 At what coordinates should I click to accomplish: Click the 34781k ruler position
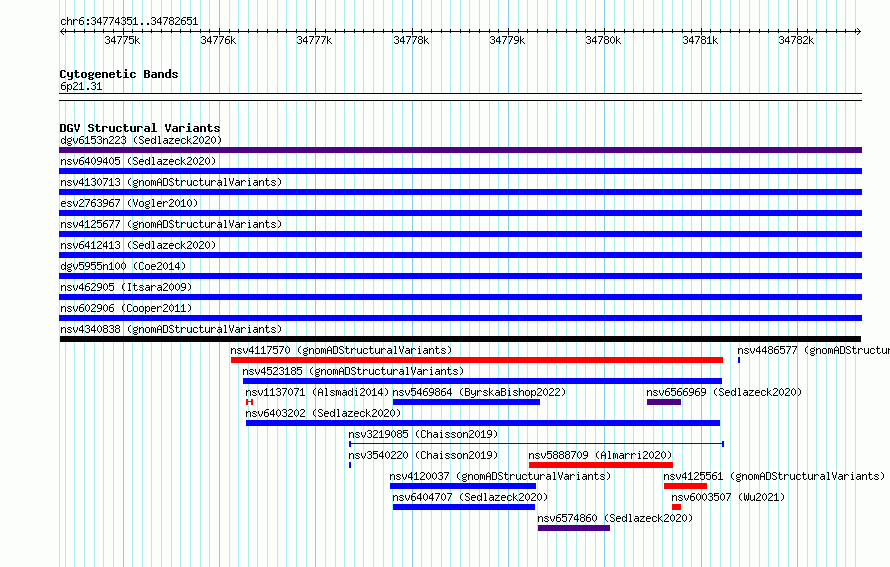coord(700,40)
